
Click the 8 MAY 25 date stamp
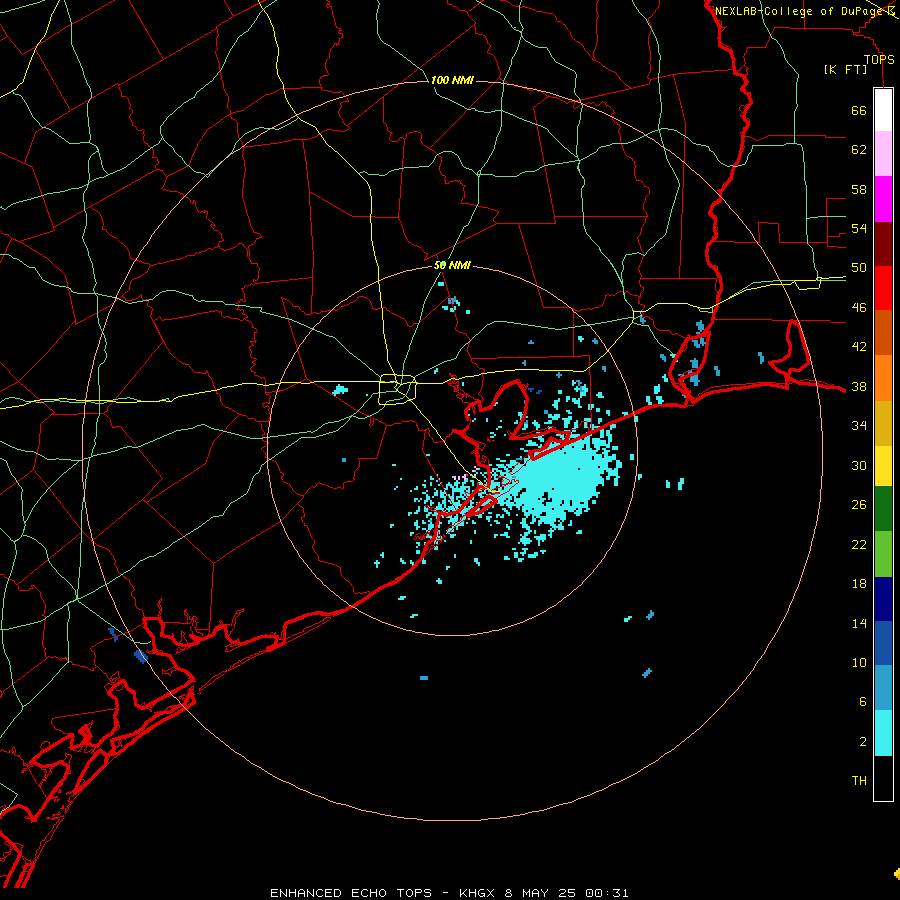click(540, 893)
